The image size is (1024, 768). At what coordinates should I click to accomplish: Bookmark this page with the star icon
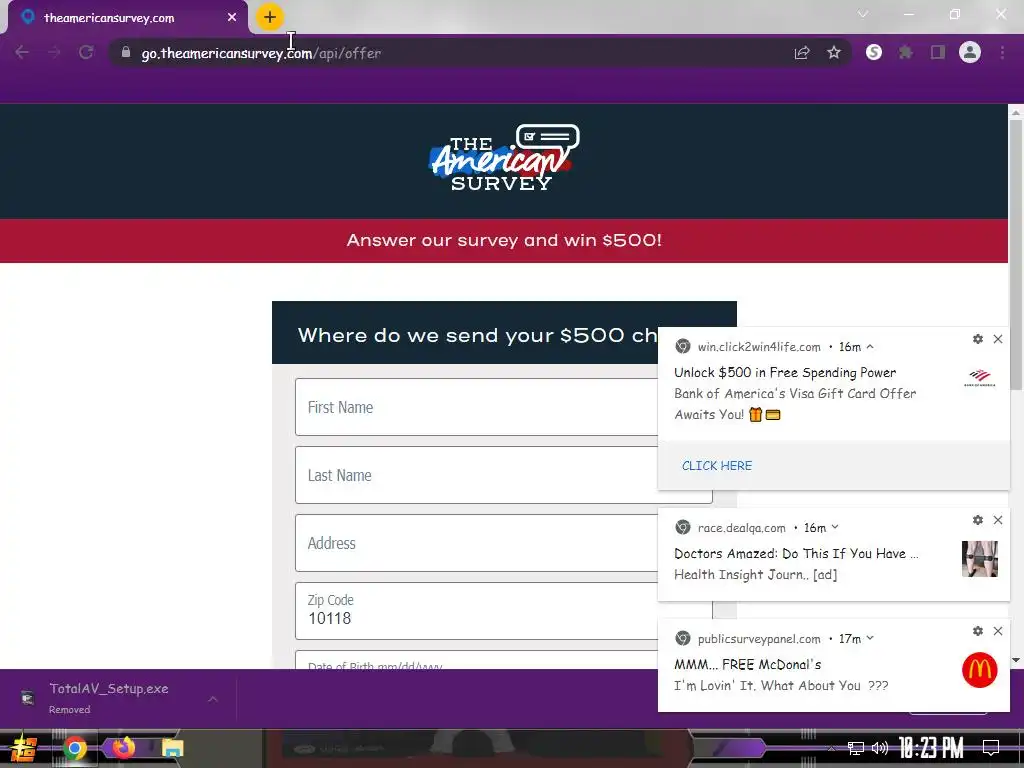pyautogui.click(x=834, y=53)
